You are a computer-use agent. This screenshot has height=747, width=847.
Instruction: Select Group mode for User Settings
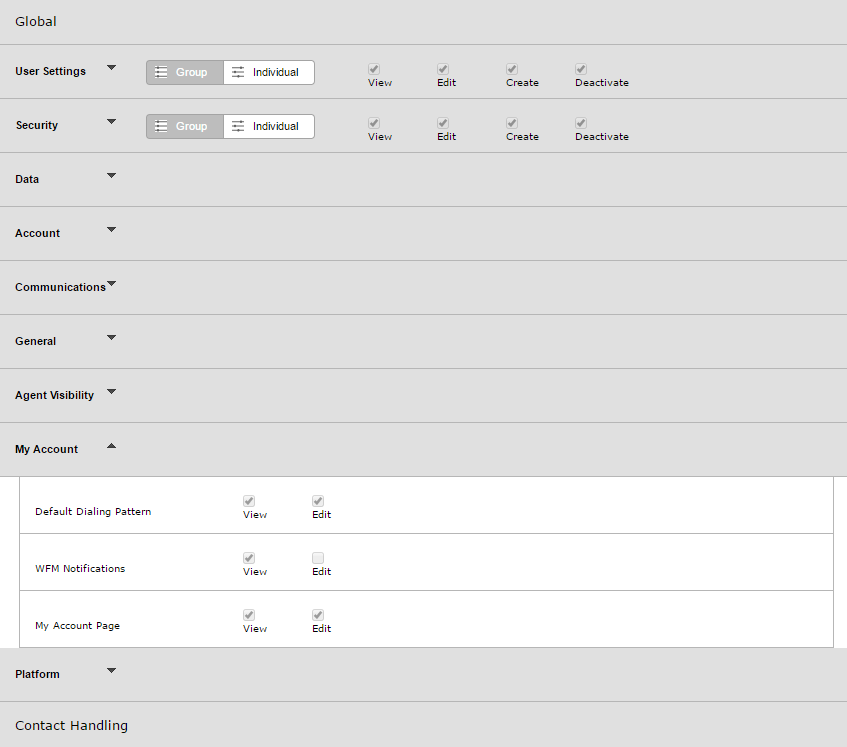tap(185, 72)
